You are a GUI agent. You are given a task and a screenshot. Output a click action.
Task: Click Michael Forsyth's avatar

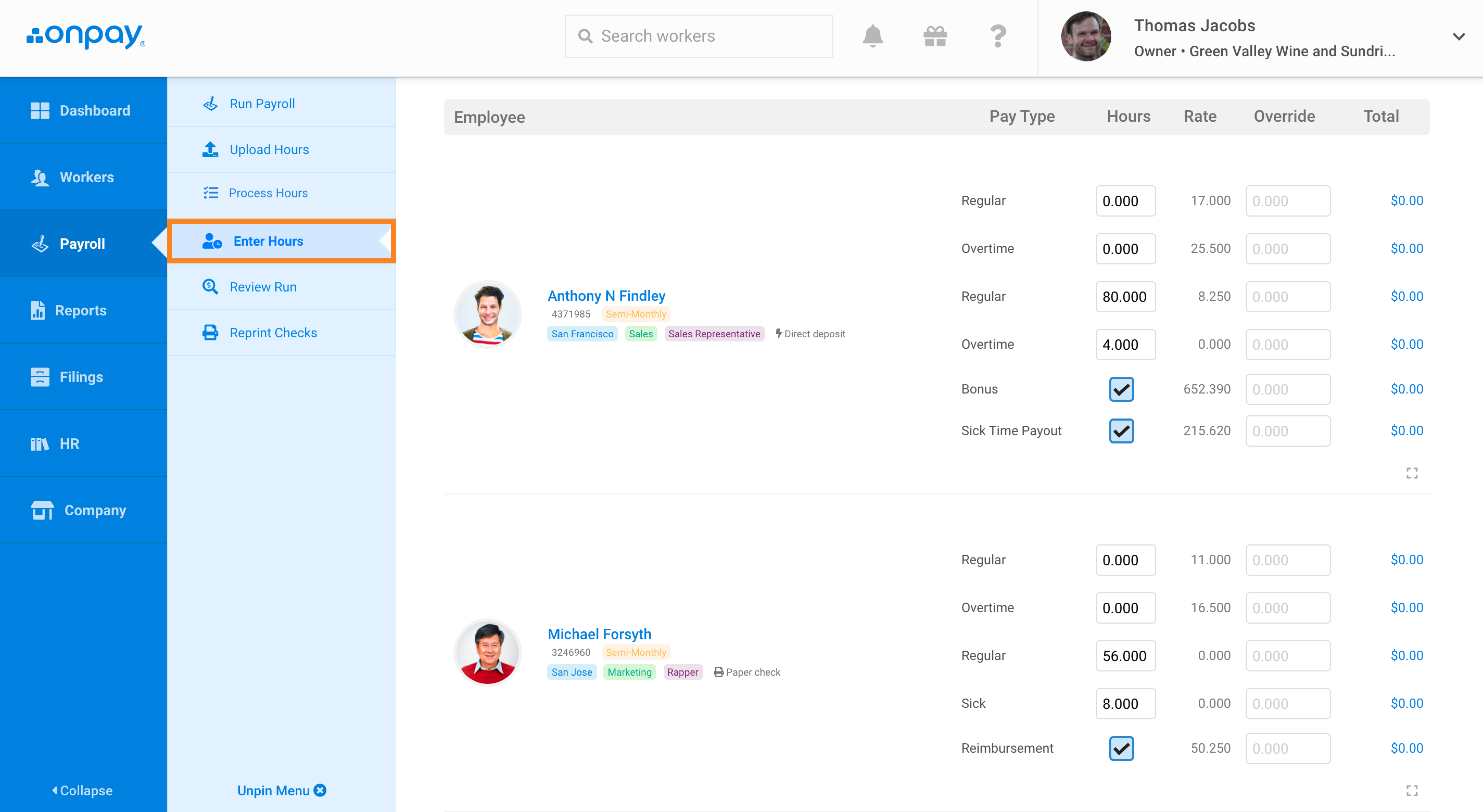coord(488,652)
